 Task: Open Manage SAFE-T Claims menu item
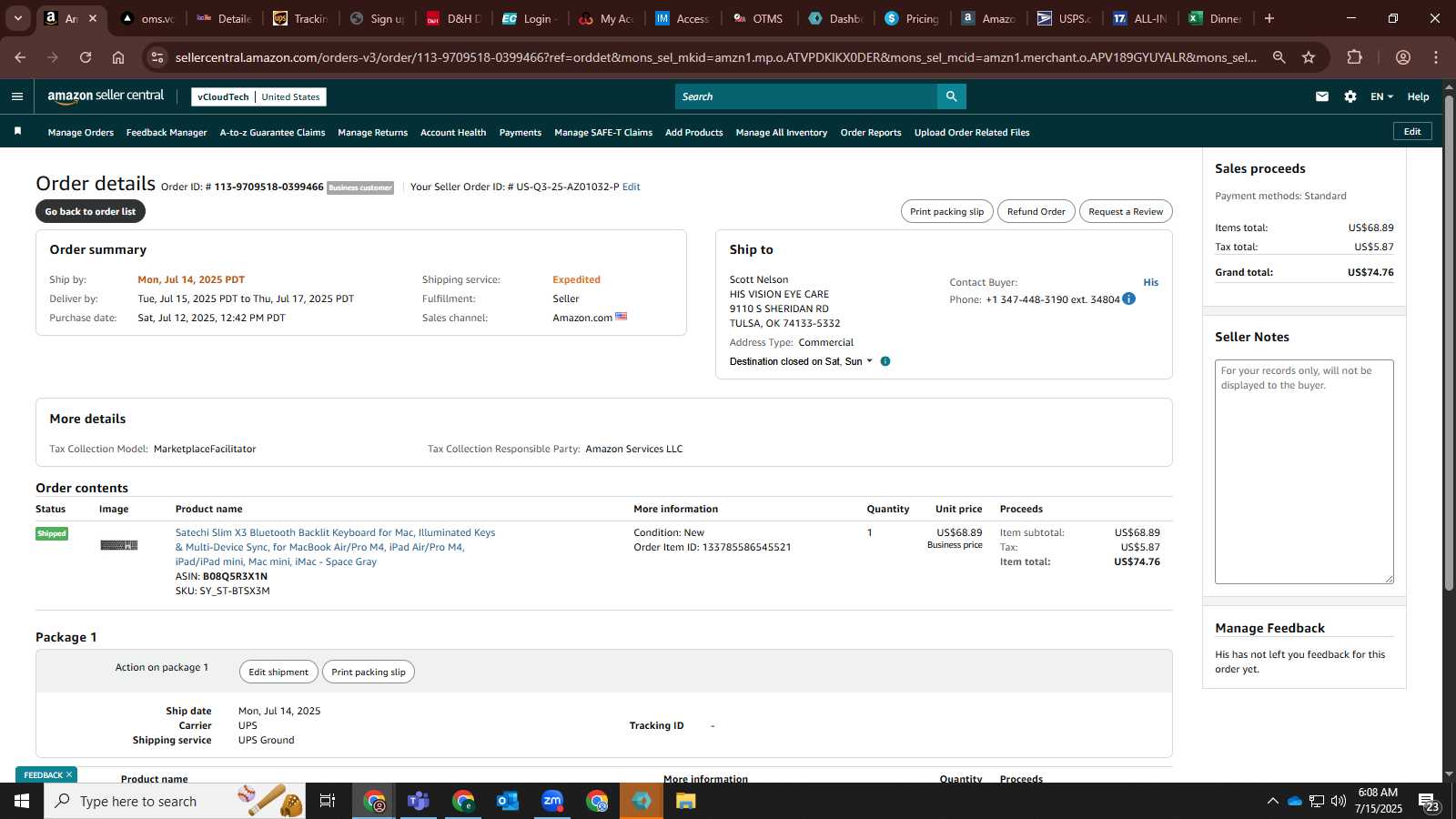click(x=603, y=133)
